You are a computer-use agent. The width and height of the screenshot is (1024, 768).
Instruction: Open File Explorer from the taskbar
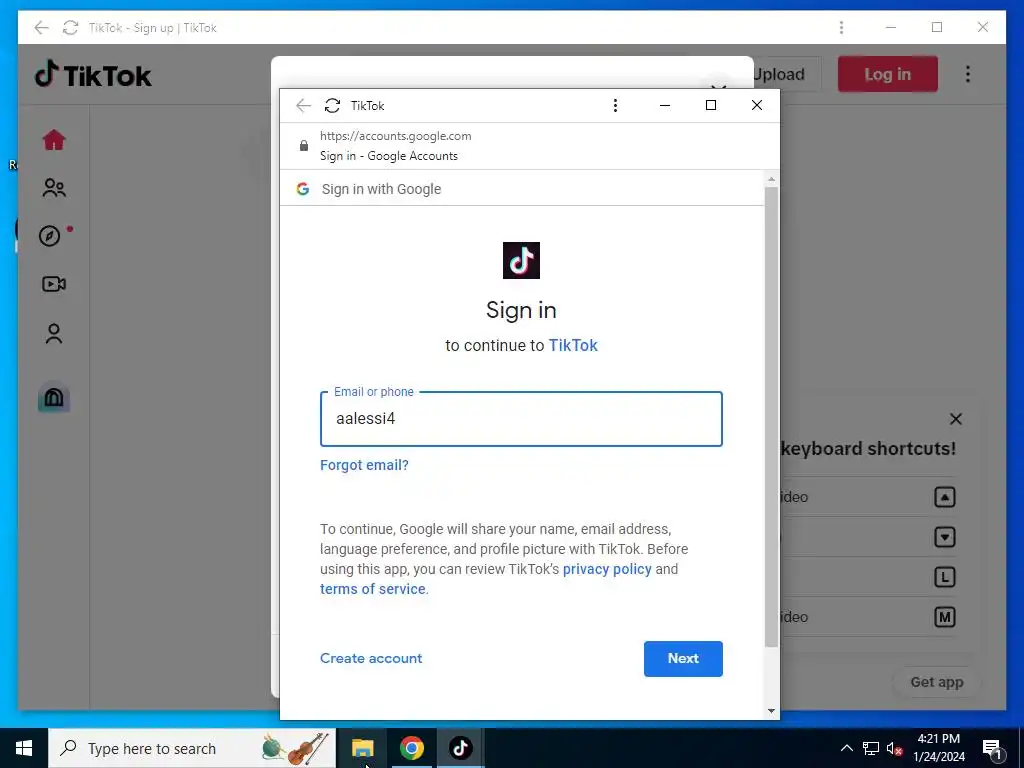pos(362,748)
